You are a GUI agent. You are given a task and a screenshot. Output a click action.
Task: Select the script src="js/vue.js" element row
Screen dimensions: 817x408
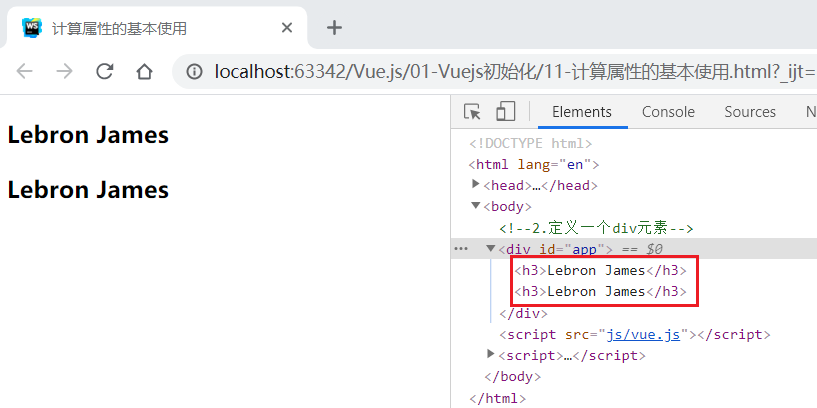point(634,334)
